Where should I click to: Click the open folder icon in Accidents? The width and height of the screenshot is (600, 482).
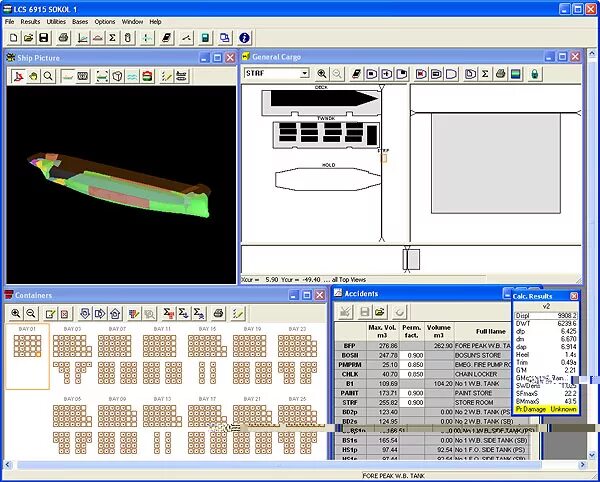pos(380,312)
